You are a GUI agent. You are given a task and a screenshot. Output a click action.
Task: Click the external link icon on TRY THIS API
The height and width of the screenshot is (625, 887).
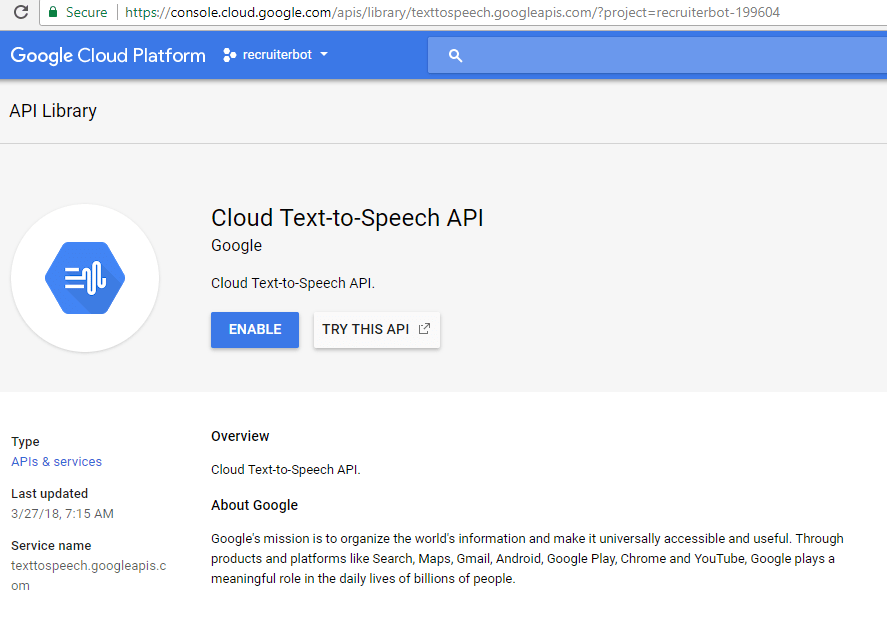[423, 328]
